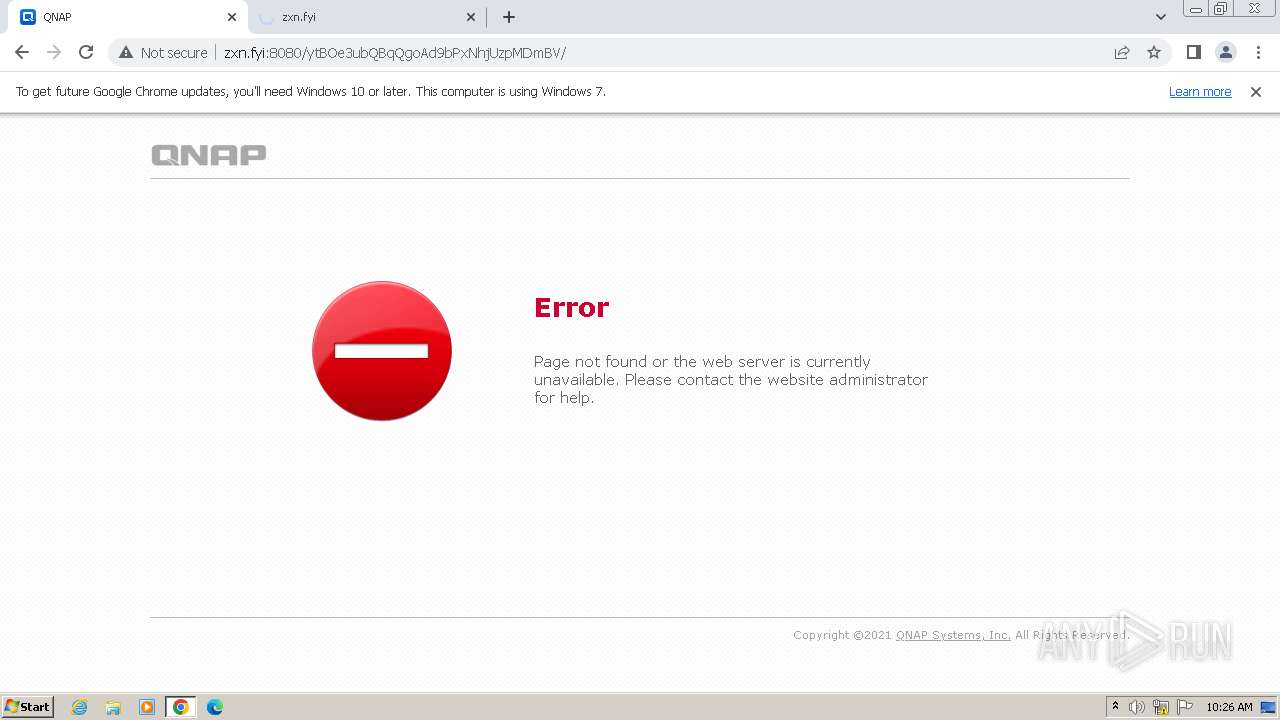This screenshot has width=1280, height=720.
Task: Open Windows Media Player from taskbar
Action: click(x=147, y=707)
